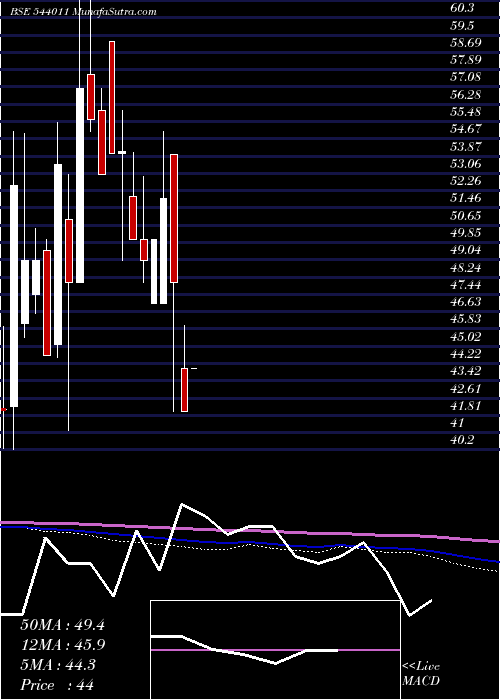Click the 58.69 price axis label
The height and width of the screenshot is (700, 500).
(468, 43)
